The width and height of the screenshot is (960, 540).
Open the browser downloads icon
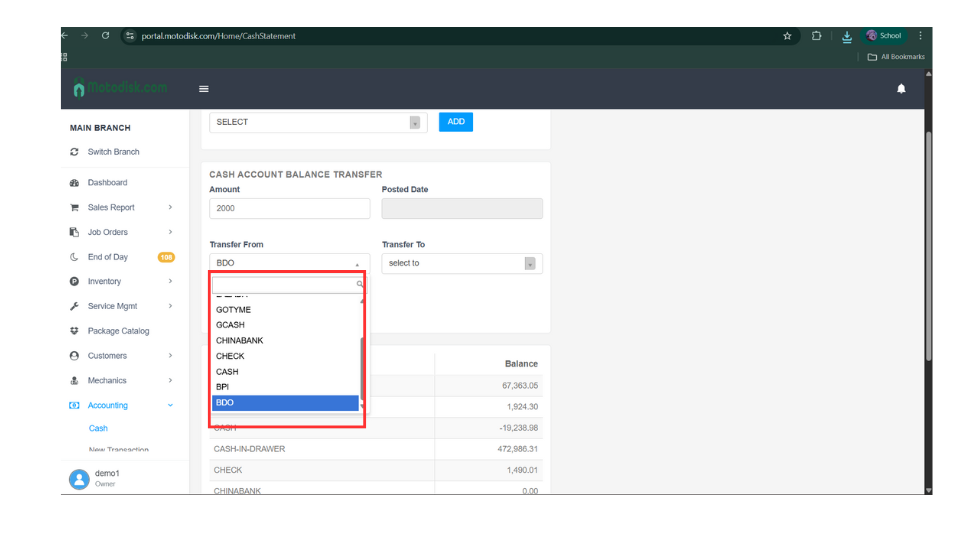pyautogui.click(x=847, y=36)
